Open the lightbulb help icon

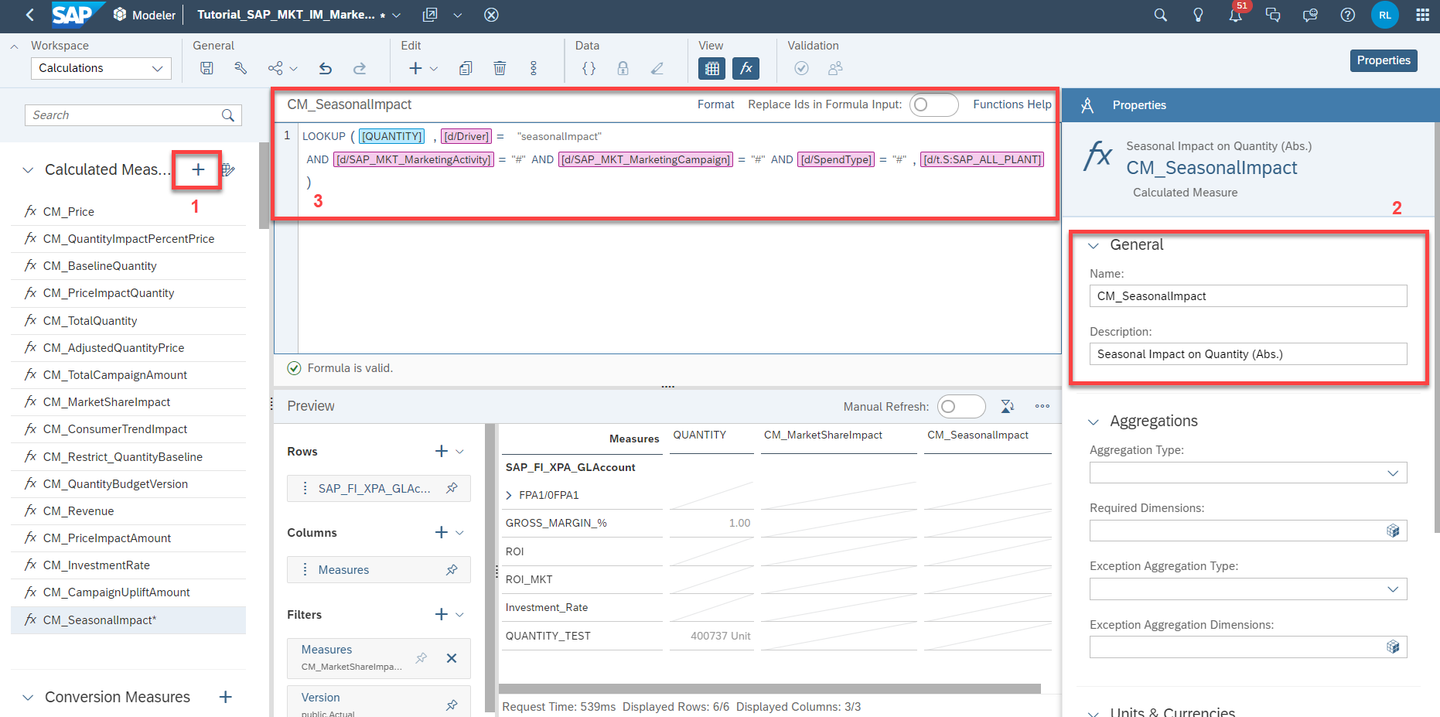[x=1198, y=15]
